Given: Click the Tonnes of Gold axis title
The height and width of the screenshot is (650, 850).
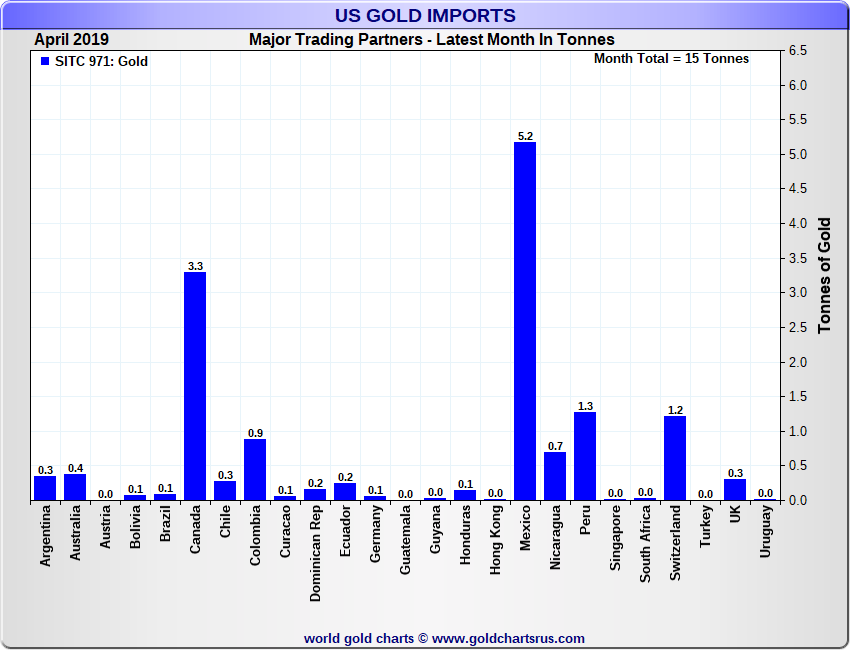Looking at the screenshot, I should point(825,275).
